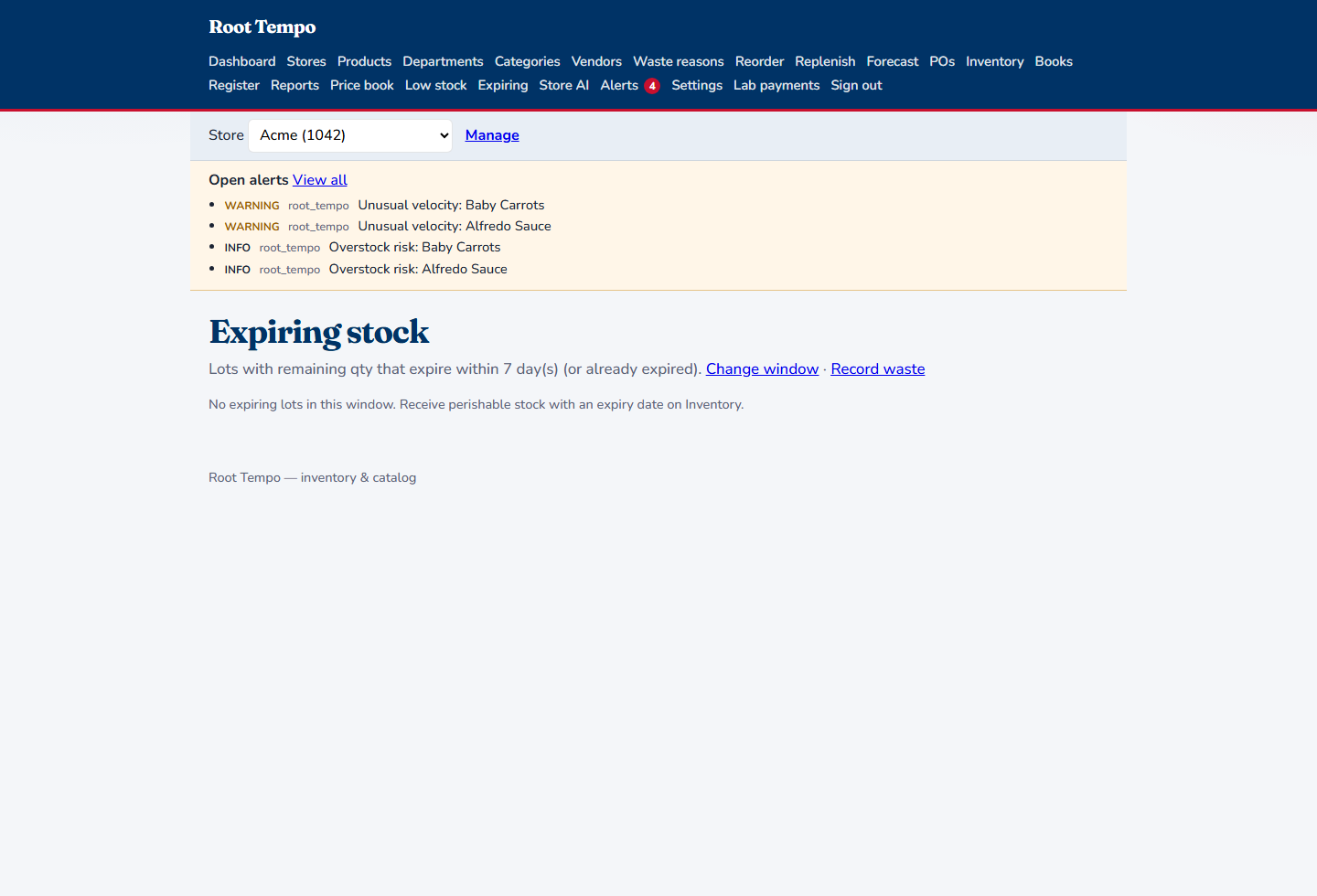Click 'Overstock risk: Baby Carrots' alert

point(414,247)
